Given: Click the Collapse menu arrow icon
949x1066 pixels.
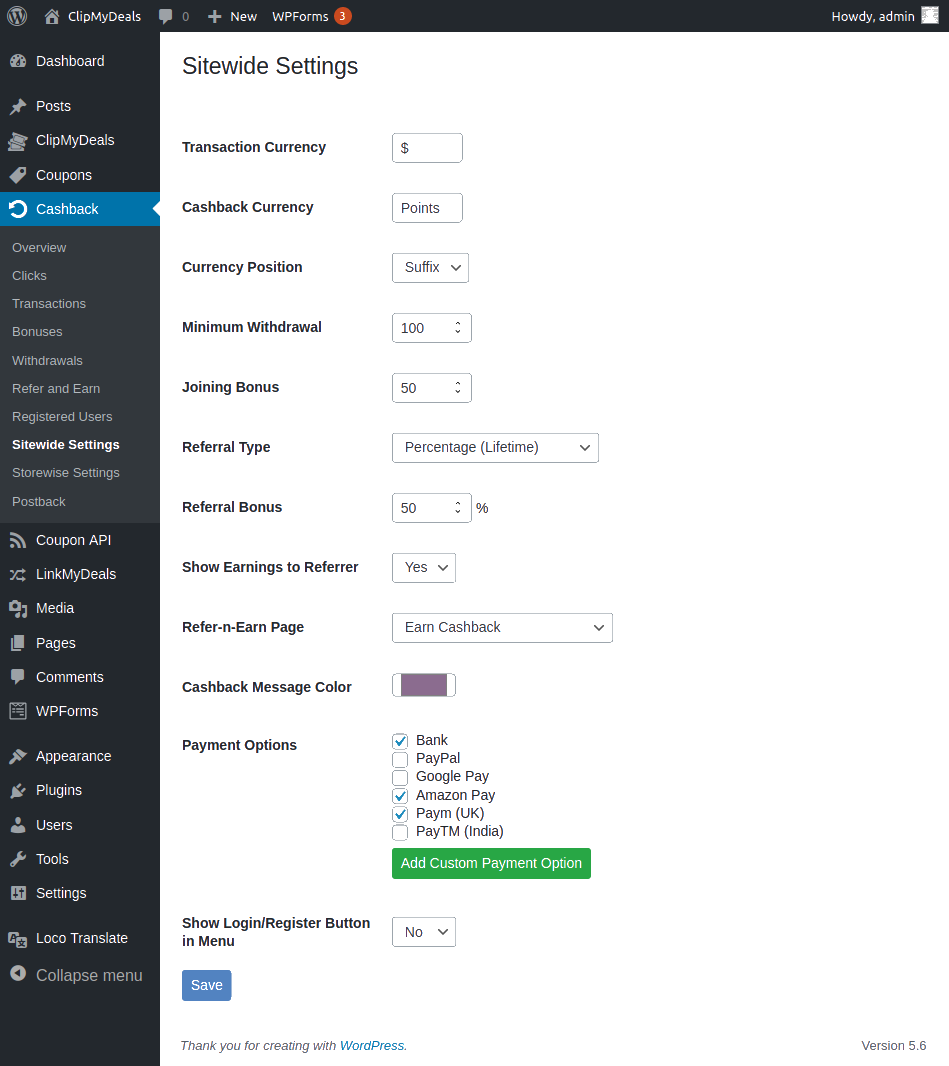Looking at the screenshot, I should click(18, 974).
